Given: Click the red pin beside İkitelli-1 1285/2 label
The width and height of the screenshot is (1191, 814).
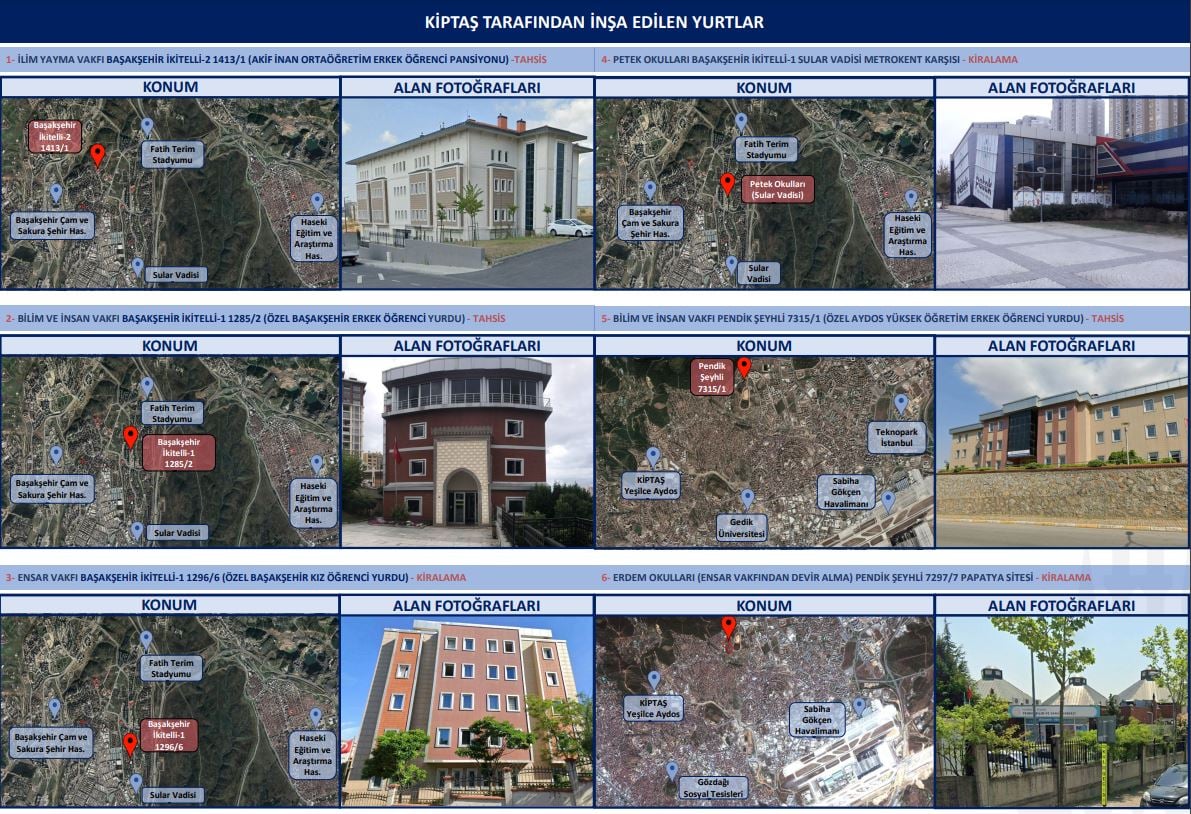Looking at the screenshot, I should click(129, 437).
